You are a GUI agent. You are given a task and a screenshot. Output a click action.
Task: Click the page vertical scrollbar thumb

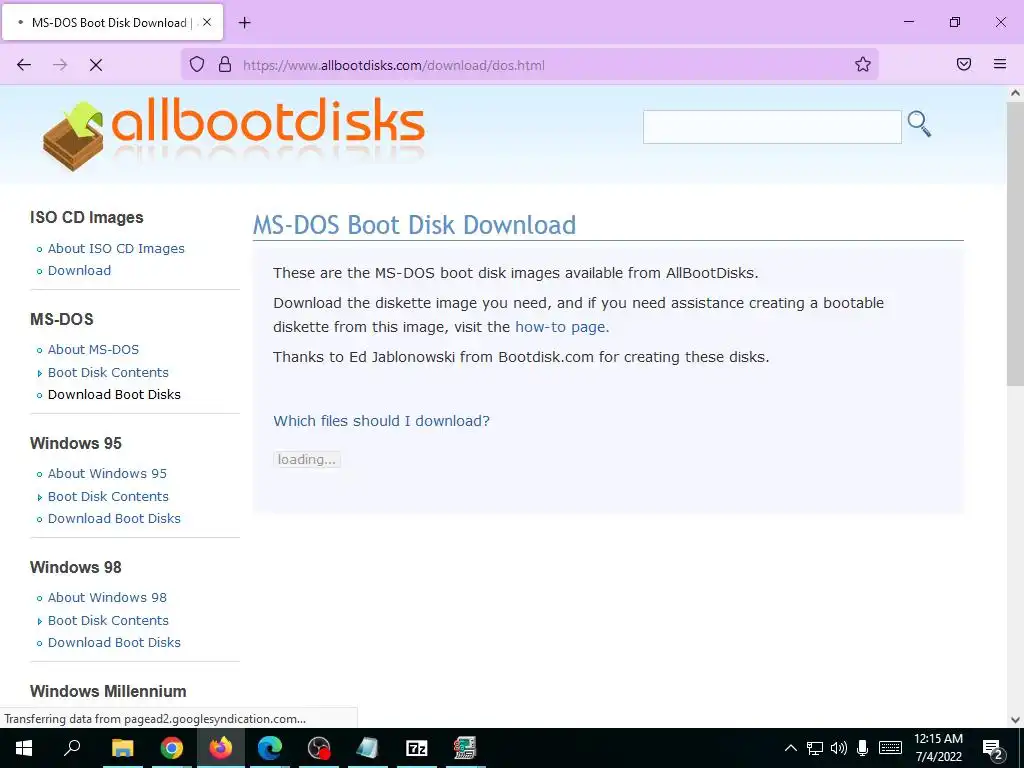(1015, 243)
